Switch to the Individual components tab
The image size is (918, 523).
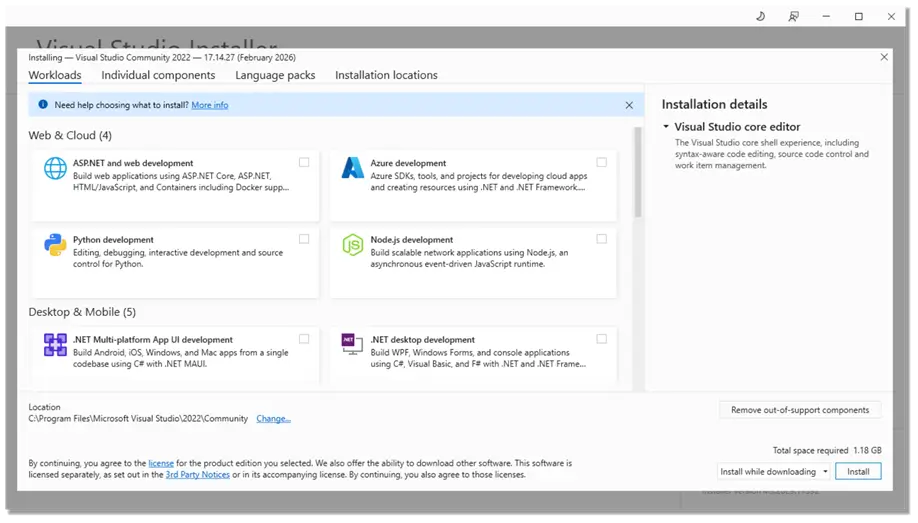click(x=158, y=75)
